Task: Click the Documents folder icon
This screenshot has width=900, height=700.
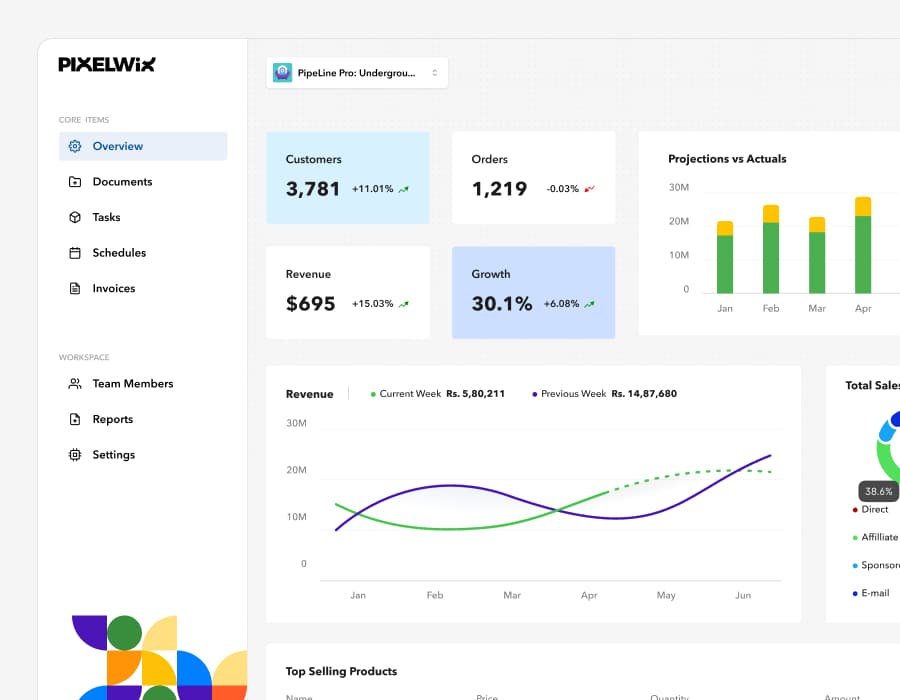Action: click(75, 182)
